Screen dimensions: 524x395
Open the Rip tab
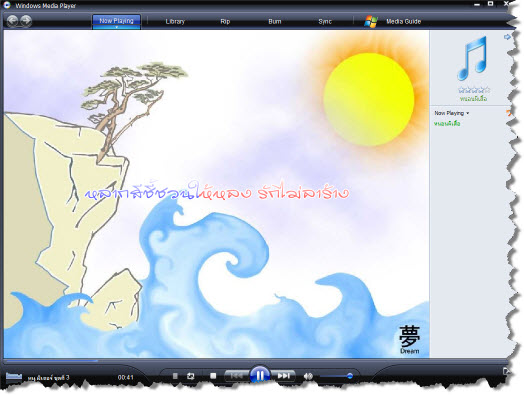225,21
